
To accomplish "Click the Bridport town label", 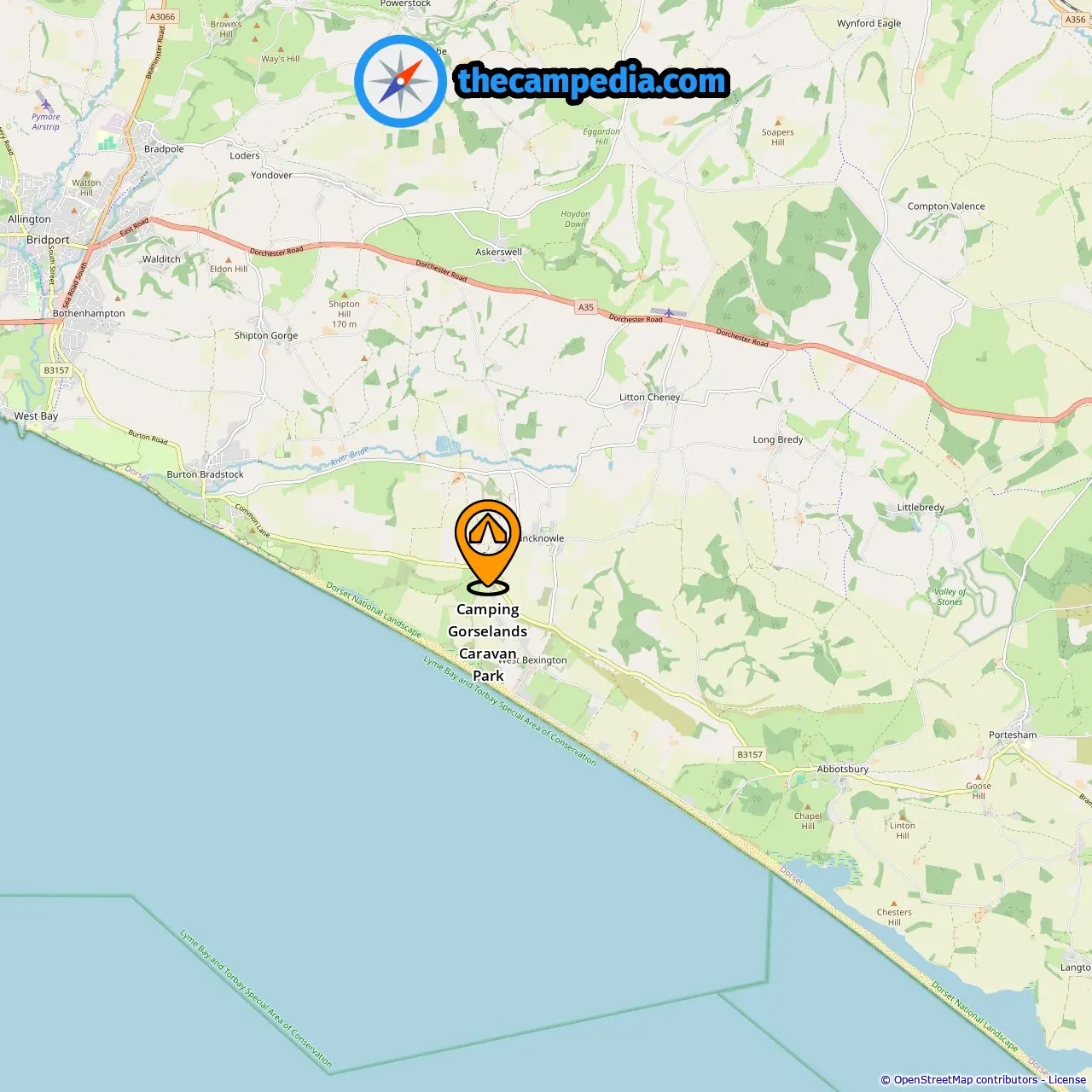I will pyautogui.click(x=48, y=240).
